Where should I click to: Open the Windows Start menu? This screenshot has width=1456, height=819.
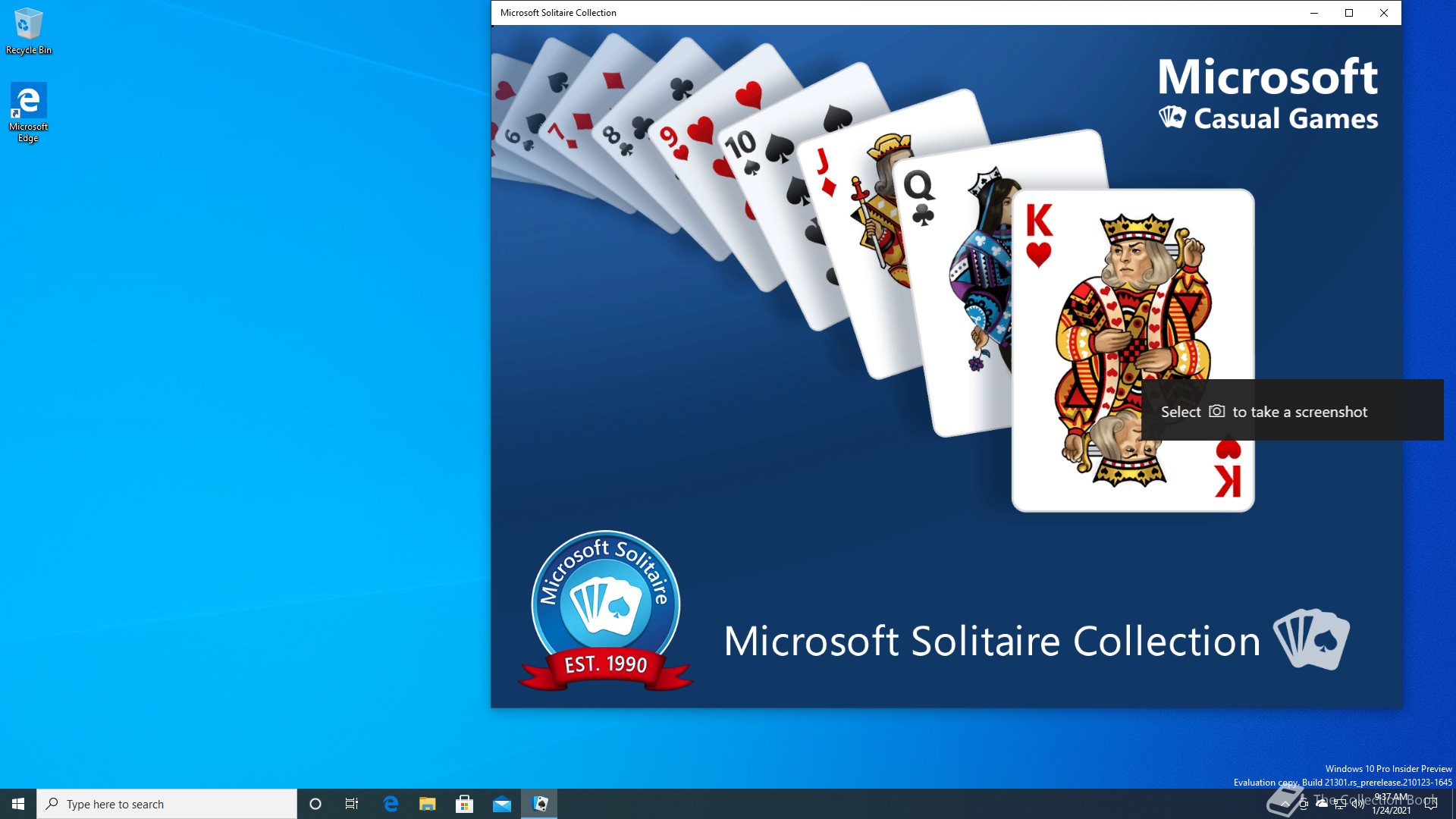(18, 804)
